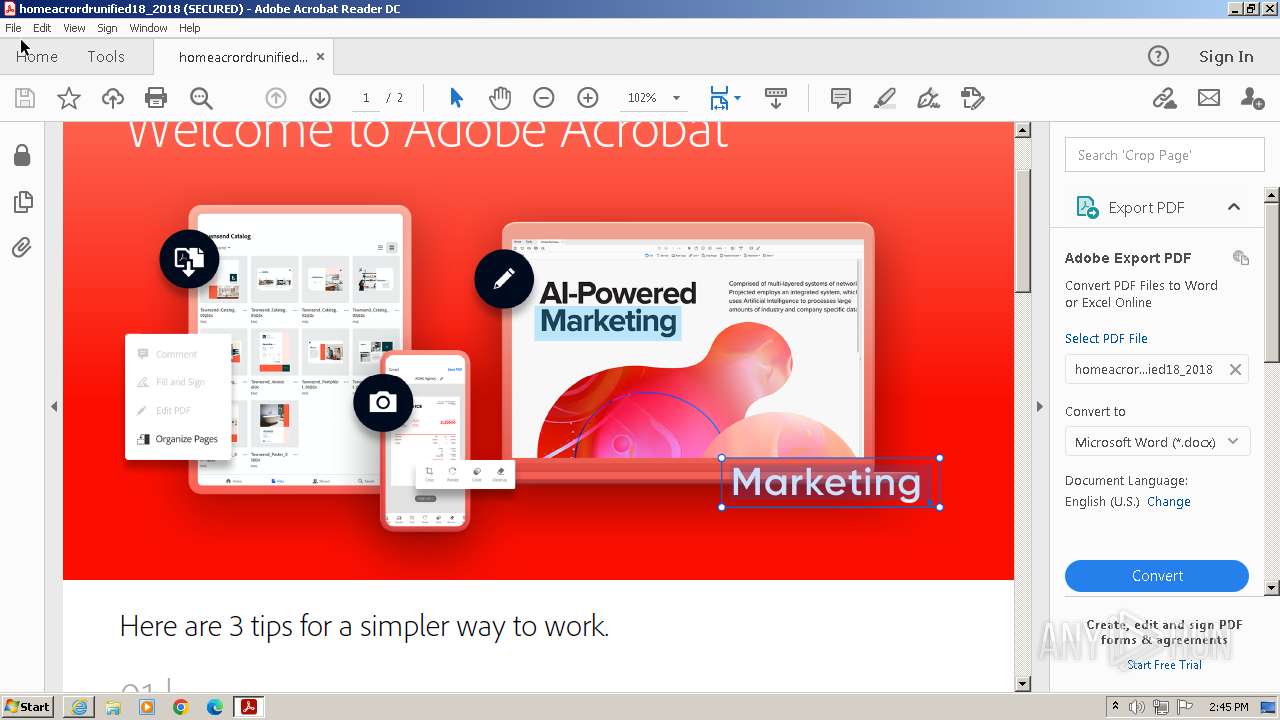Viewport: 1280px width, 720px height.
Task: Open the File menu
Action: click(x=13, y=28)
